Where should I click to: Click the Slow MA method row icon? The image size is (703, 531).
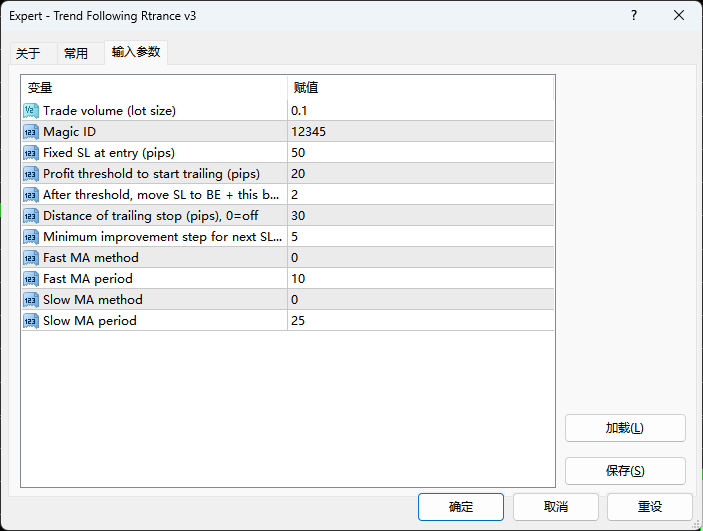[x=30, y=299]
